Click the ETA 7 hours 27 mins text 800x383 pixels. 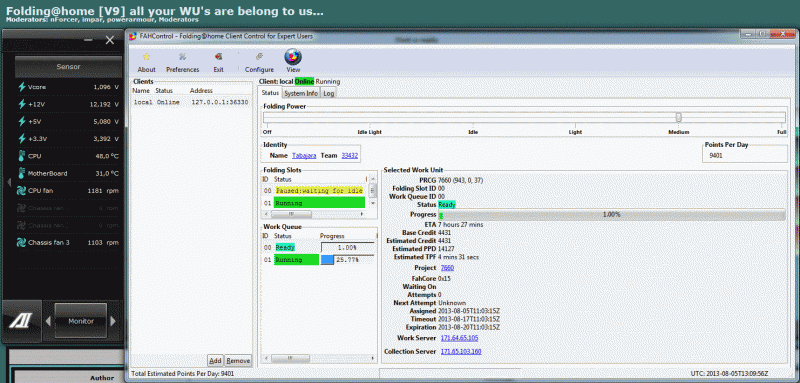coord(461,224)
